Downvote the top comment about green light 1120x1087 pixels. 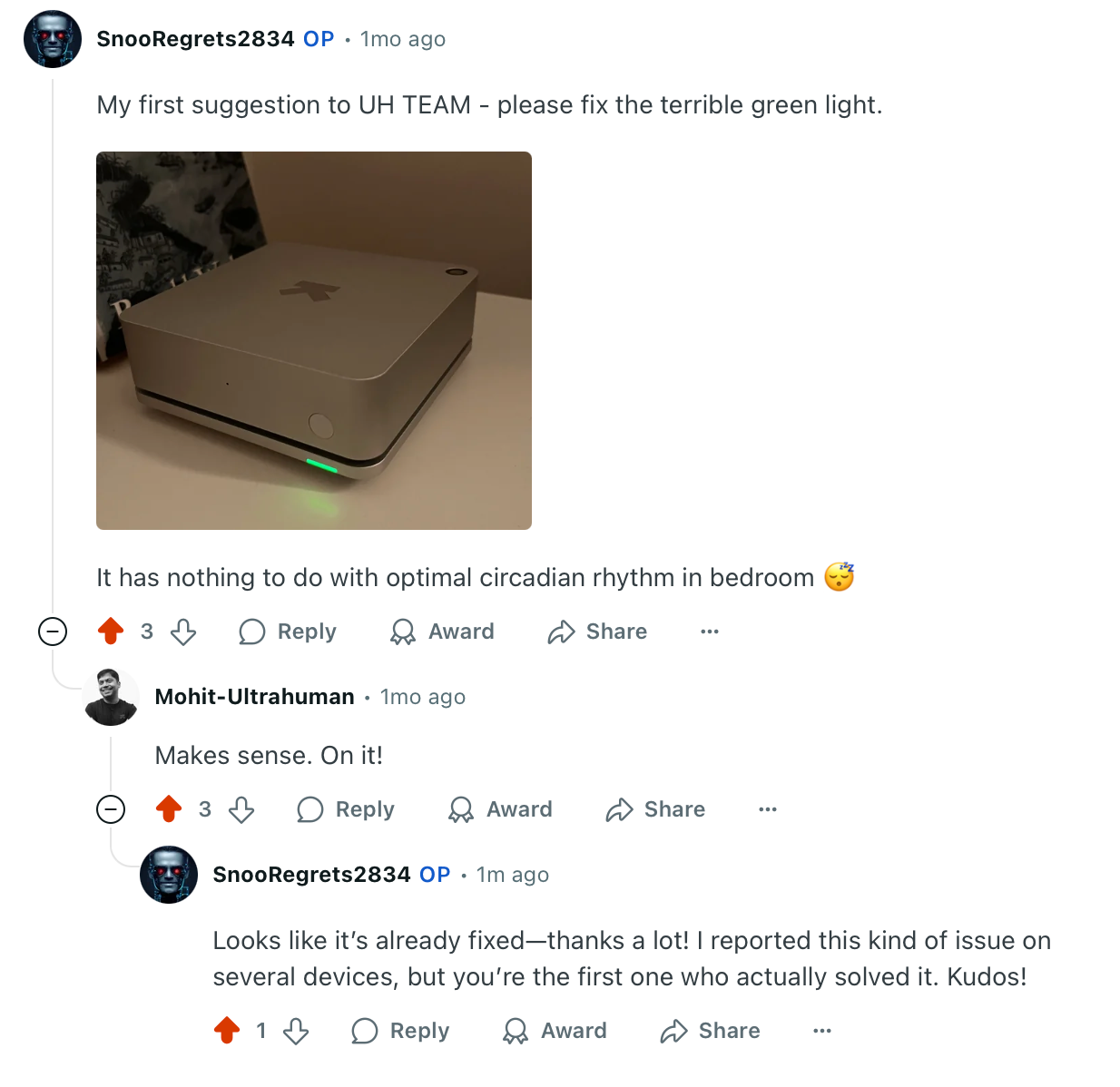coord(183,632)
